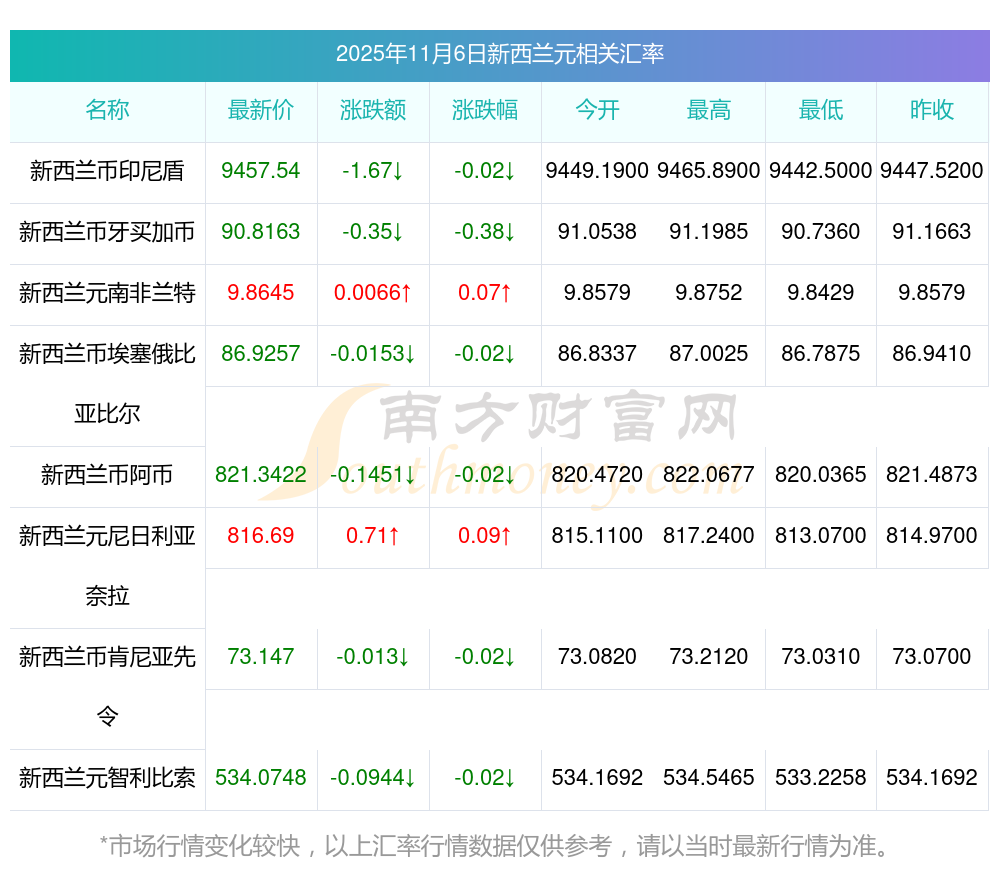Select the 最新价 column header
Viewport: 1000px width, 877px height.
pyautogui.click(x=261, y=110)
